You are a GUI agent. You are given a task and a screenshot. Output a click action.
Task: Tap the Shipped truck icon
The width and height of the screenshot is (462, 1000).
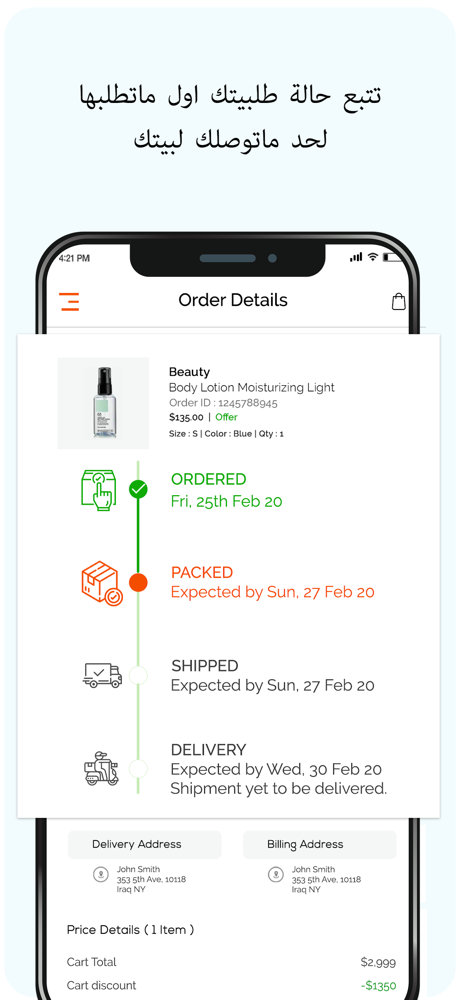102,675
